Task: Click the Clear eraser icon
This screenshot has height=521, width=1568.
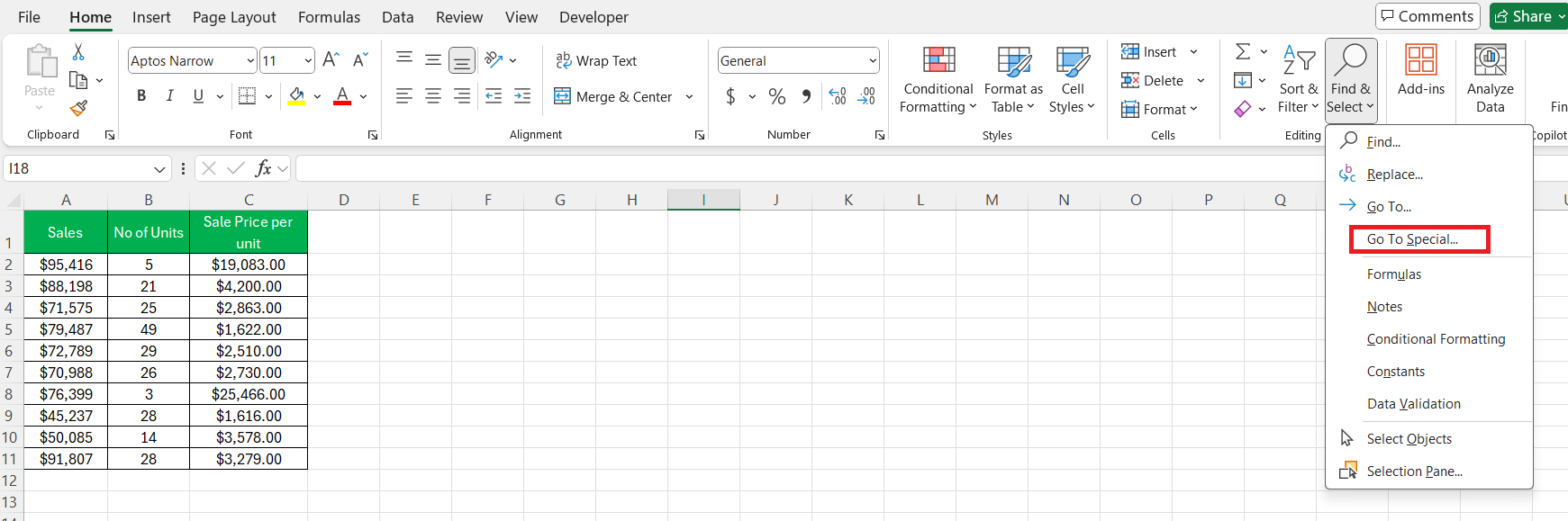Action: (1243, 109)
